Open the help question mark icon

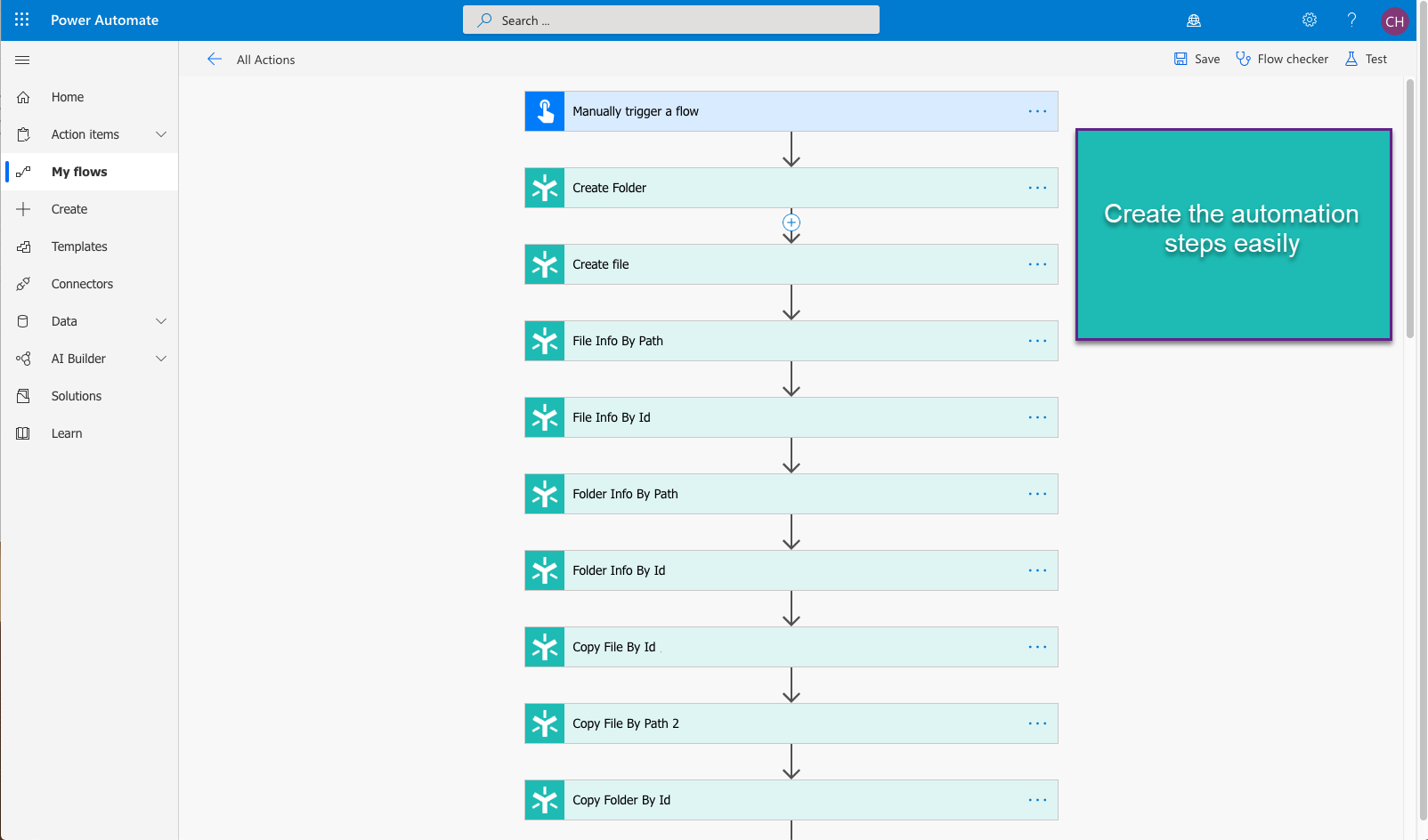[1351, 20]
